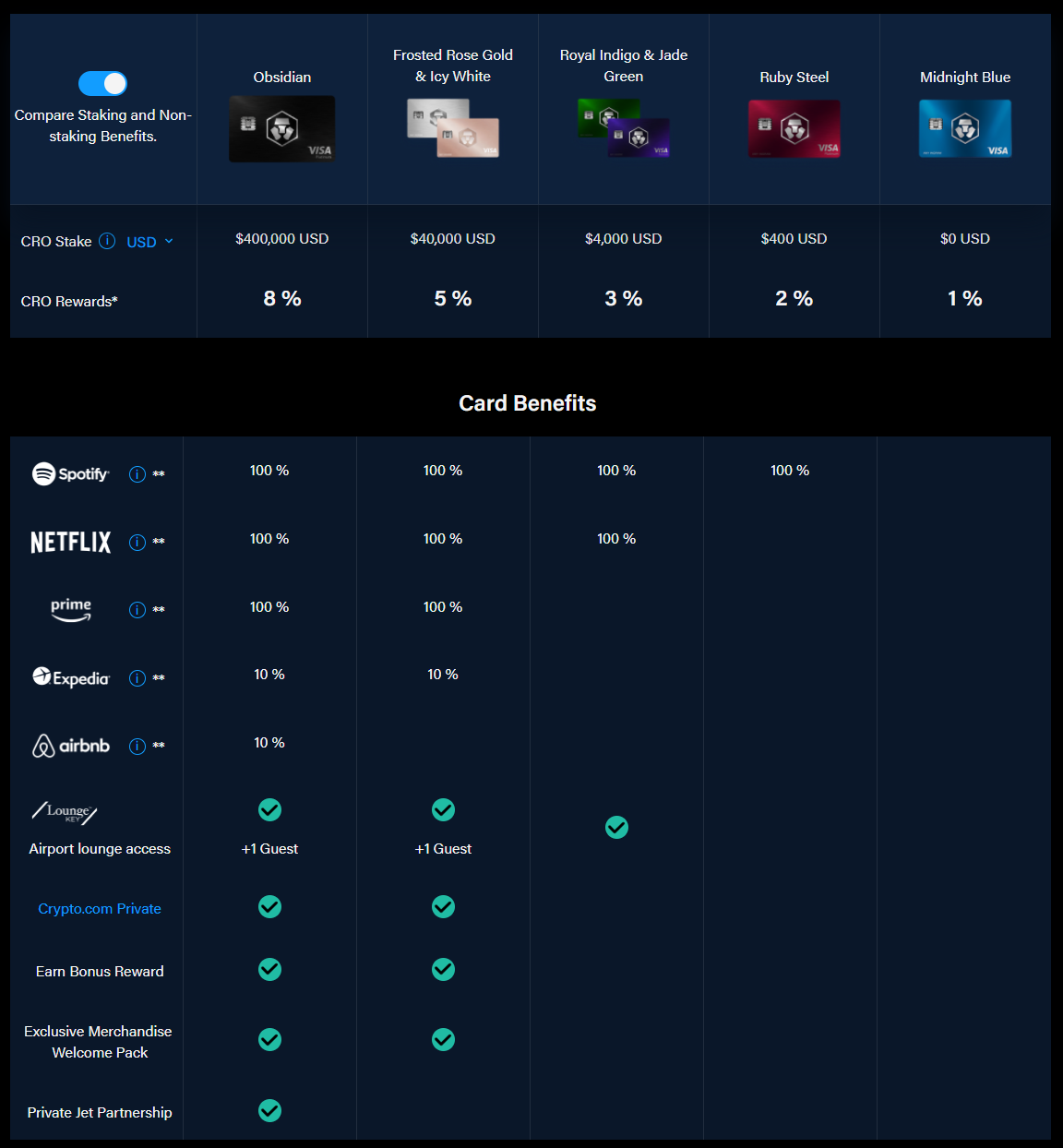
Task: Click the 2 % CRO rewards value
Action: pos(794,299)
